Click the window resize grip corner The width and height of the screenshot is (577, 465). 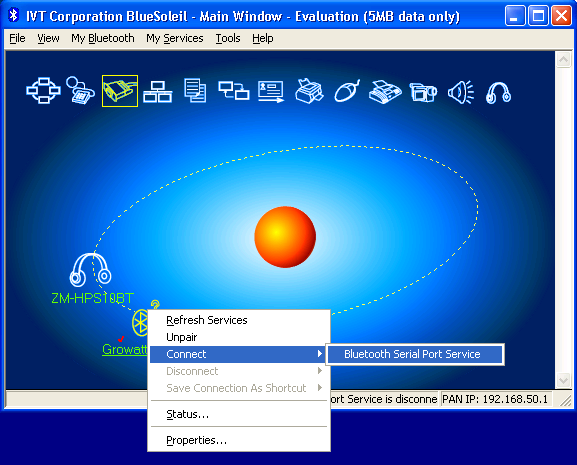(x=565, y=400)
